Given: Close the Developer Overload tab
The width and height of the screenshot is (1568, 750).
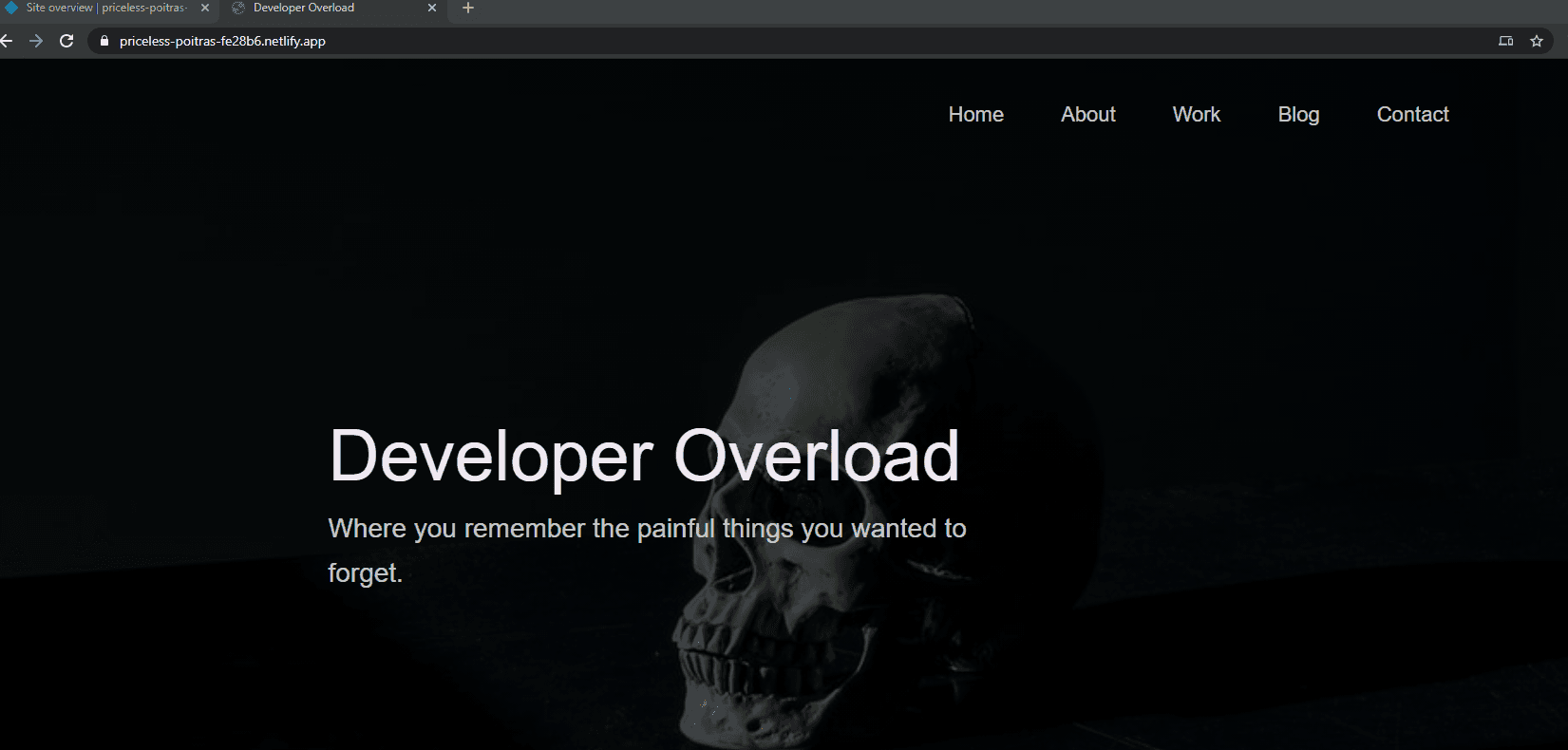Looking at the screenshot, I should [432, 8].
